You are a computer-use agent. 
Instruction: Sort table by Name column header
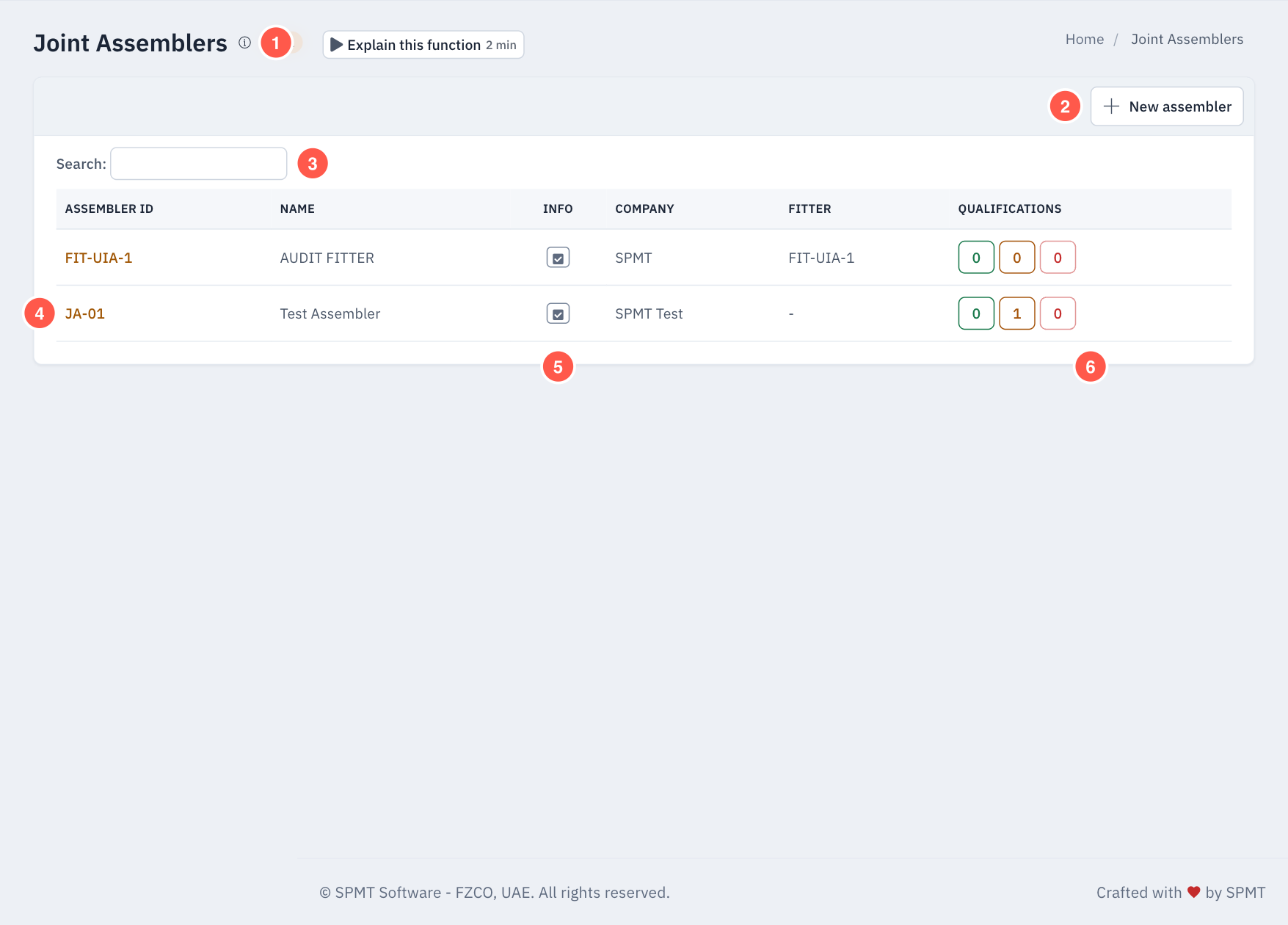pyautogui.click(x=297, y=209)
